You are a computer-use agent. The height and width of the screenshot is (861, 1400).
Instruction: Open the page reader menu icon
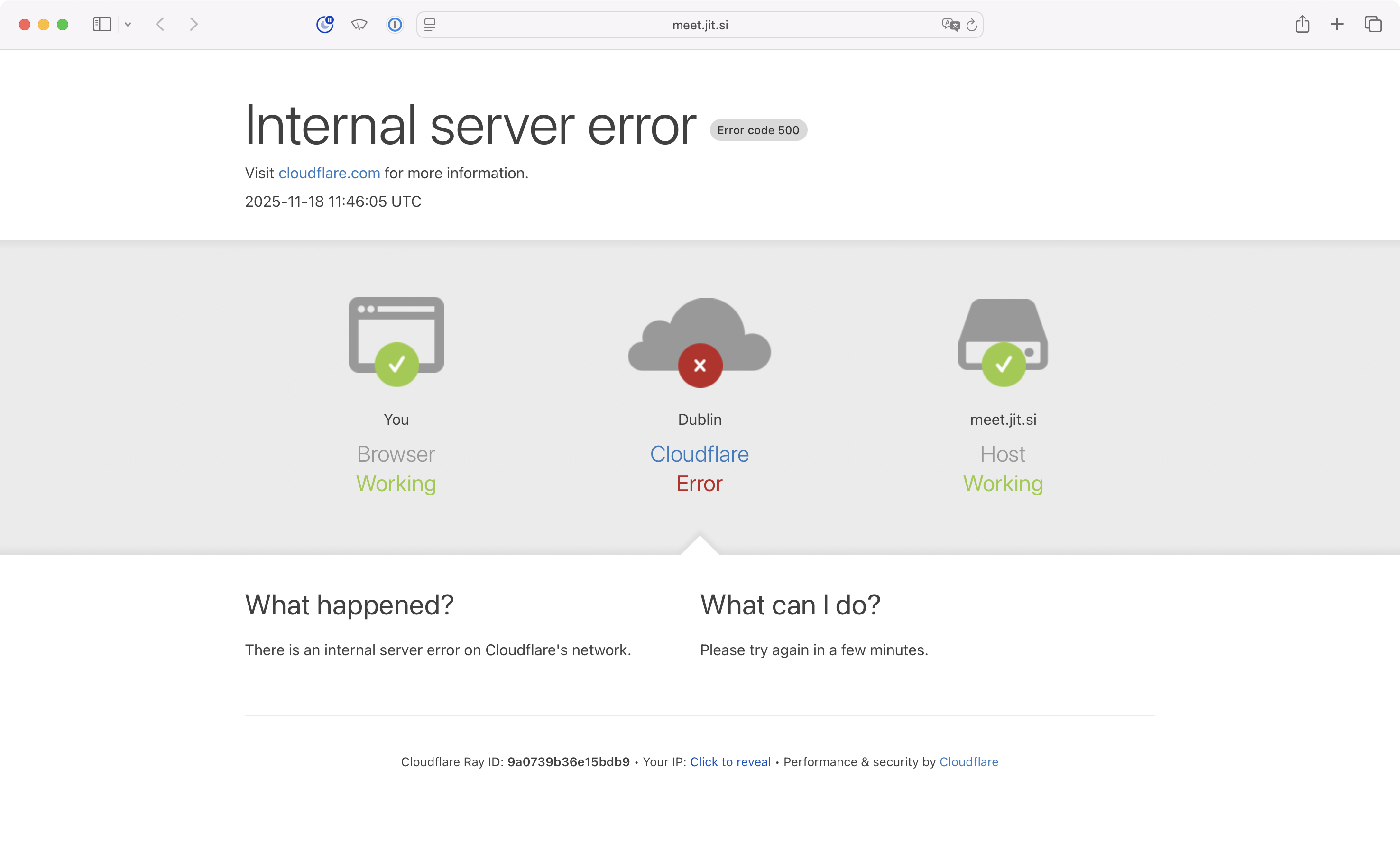[430, 25]
